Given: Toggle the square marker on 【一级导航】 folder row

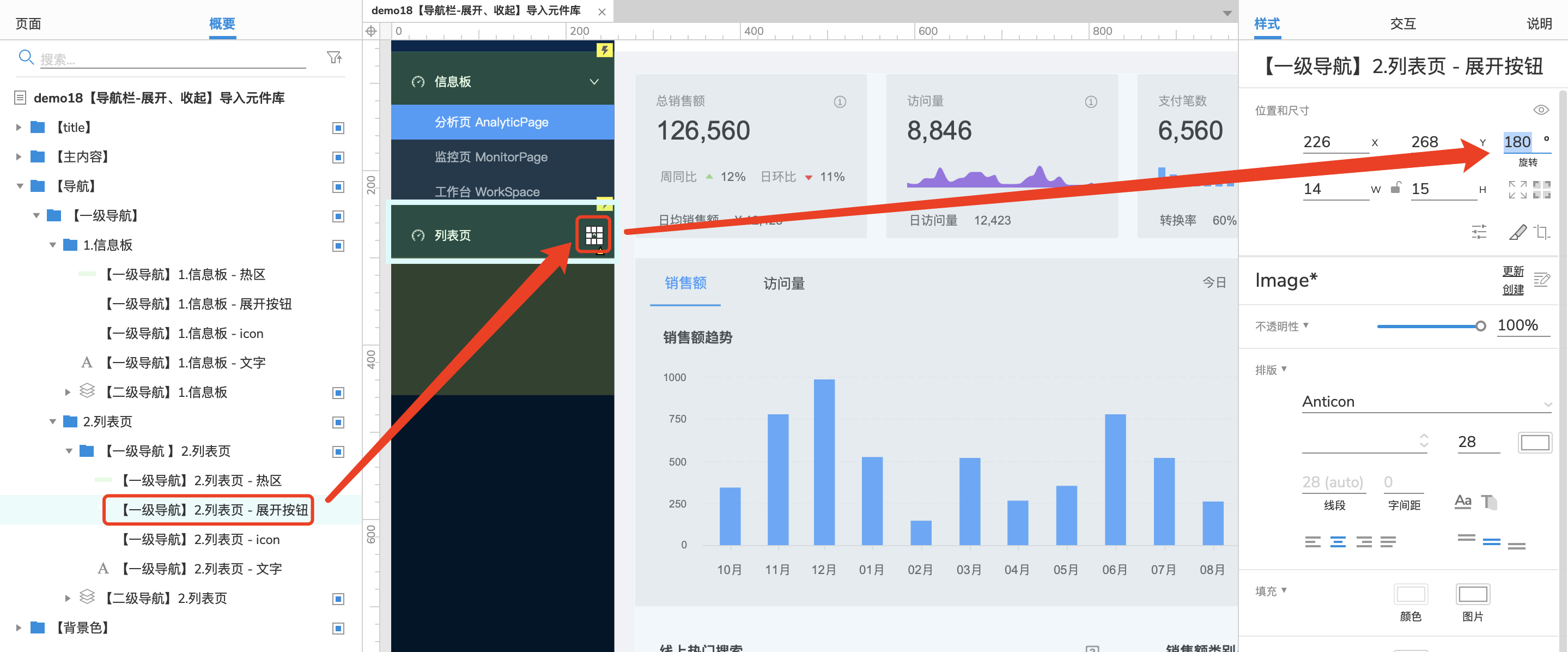Looking at the screenshot, I should (x=338, y=216).
